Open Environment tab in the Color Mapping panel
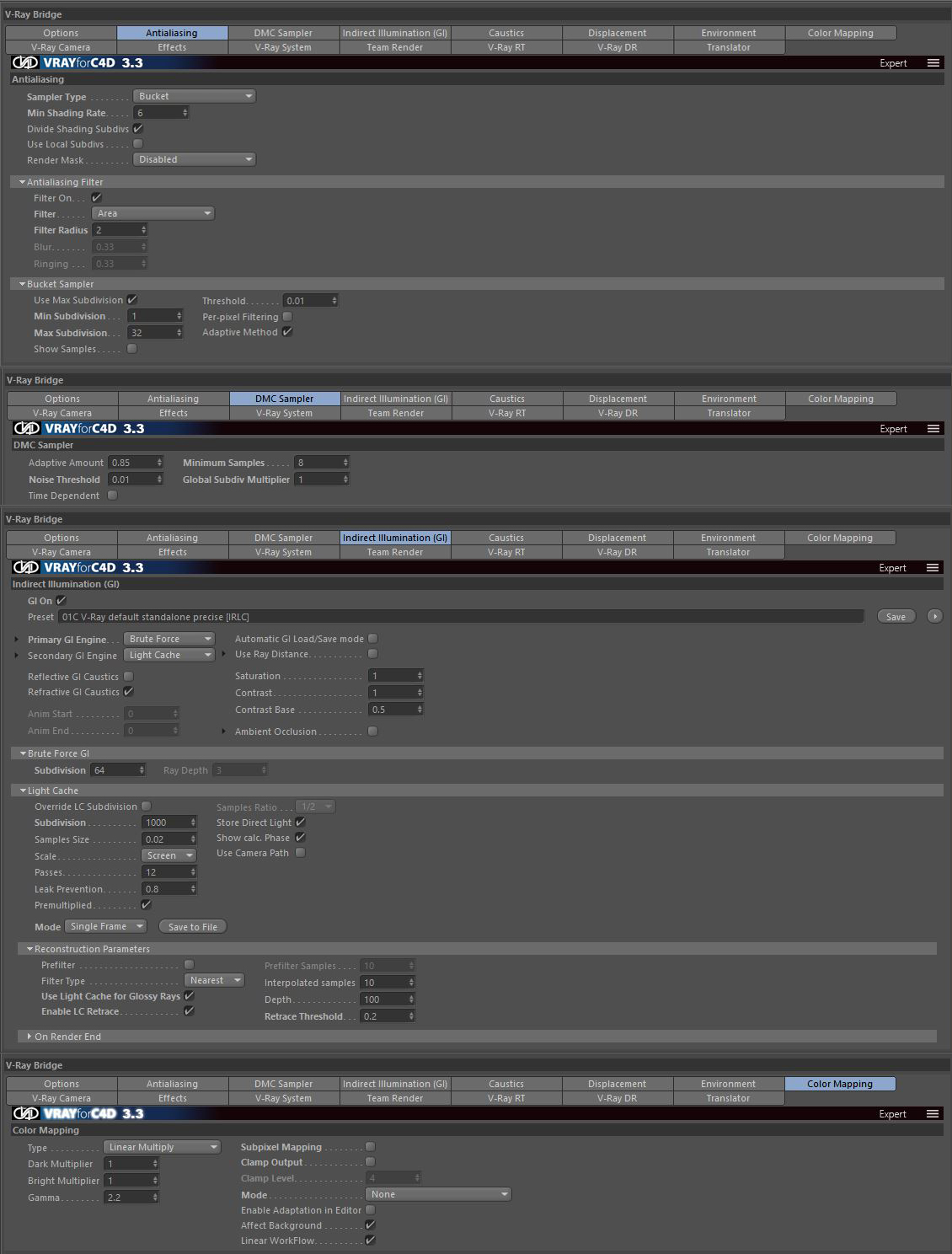This screenshot has height=1254, width=952. pos(728,1084)
